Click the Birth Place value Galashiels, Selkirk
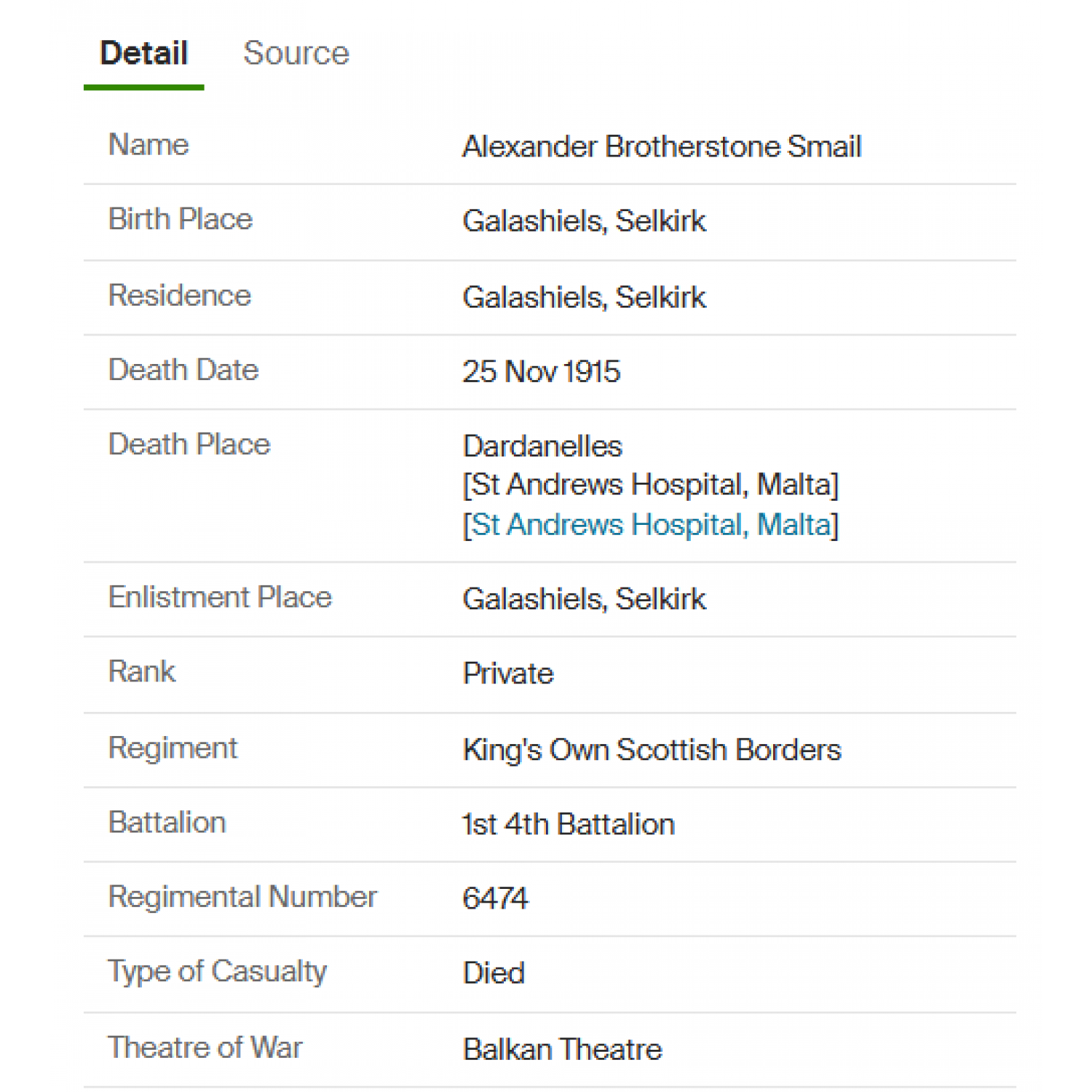Image resolution: width=1092 pixels, height=1092 pixels. pyautogui.click(x=585, y=221)
